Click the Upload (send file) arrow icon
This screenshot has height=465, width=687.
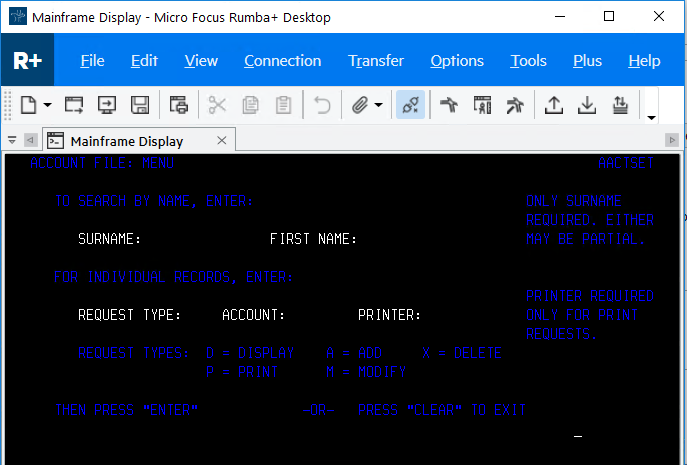point(553,104)
